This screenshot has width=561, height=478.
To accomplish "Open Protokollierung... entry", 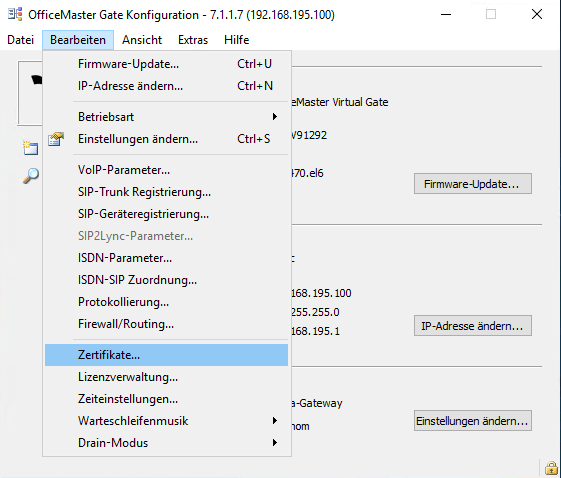I will click(166, 302).
